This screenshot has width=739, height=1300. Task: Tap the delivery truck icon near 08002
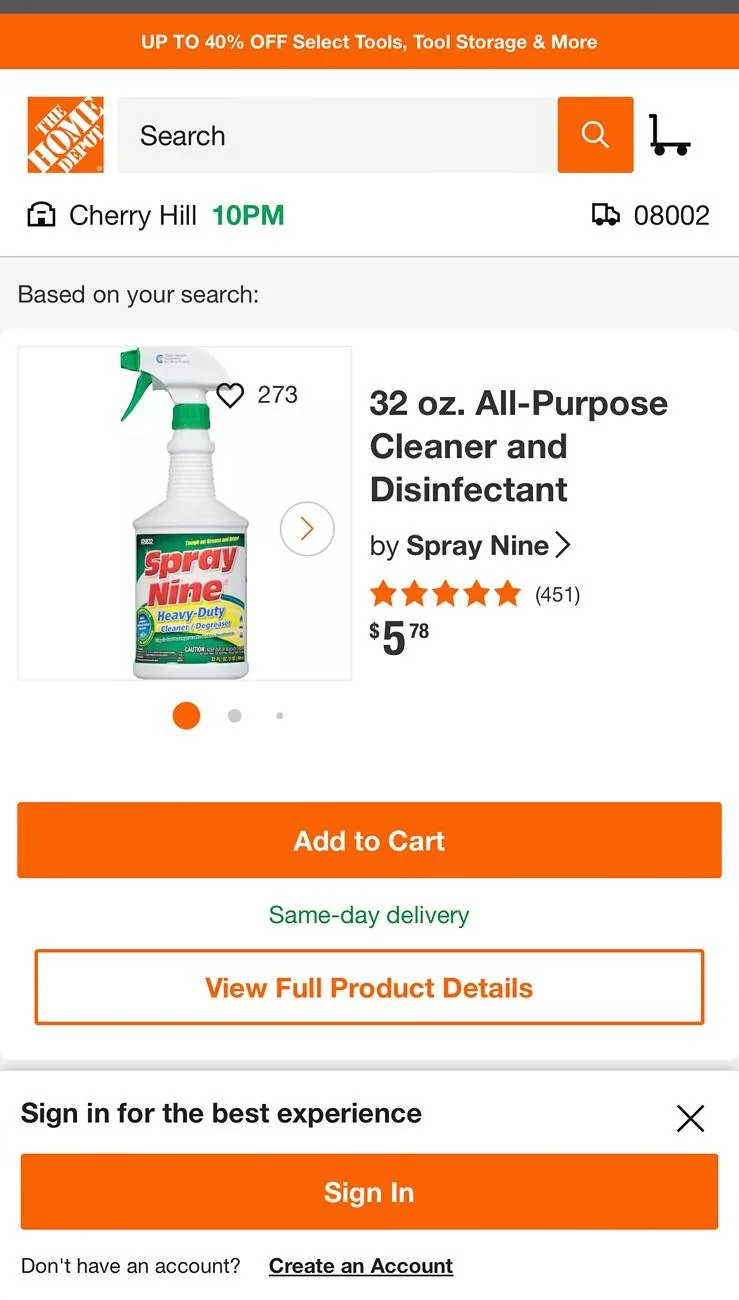click(x=606, y=215)
